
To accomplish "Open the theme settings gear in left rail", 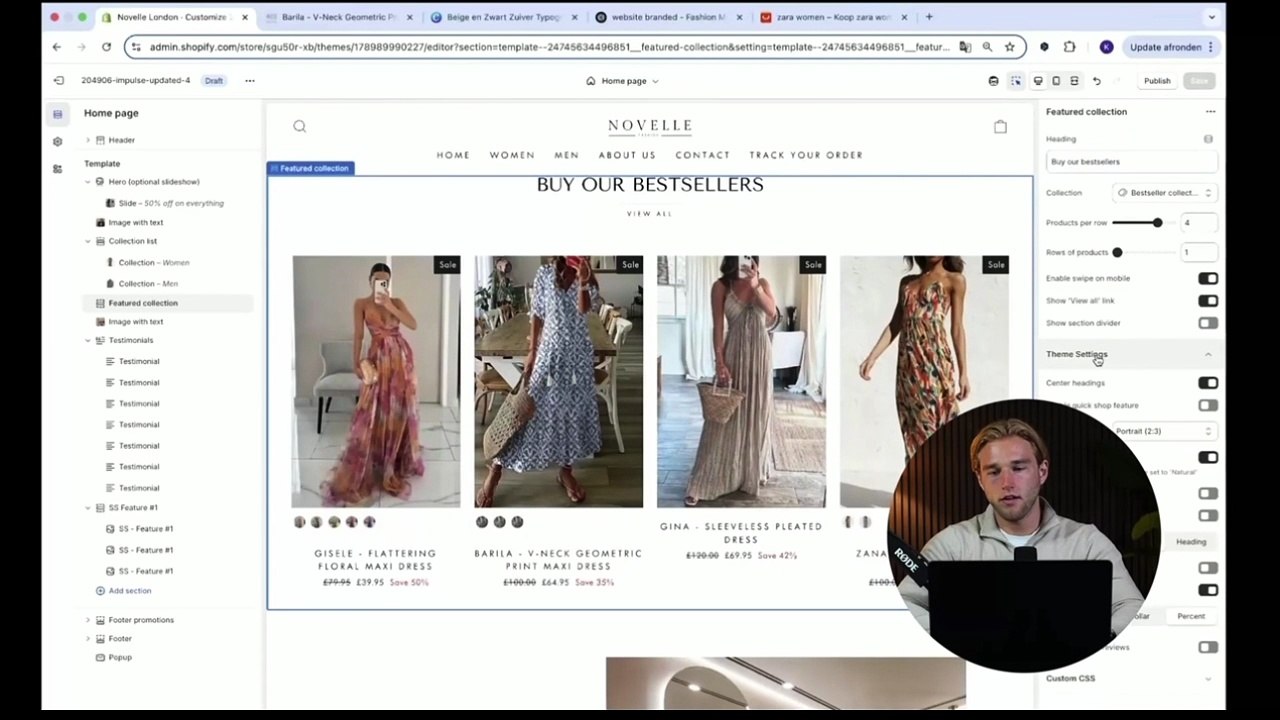I will pyautogui.click(x=57, y=141).
